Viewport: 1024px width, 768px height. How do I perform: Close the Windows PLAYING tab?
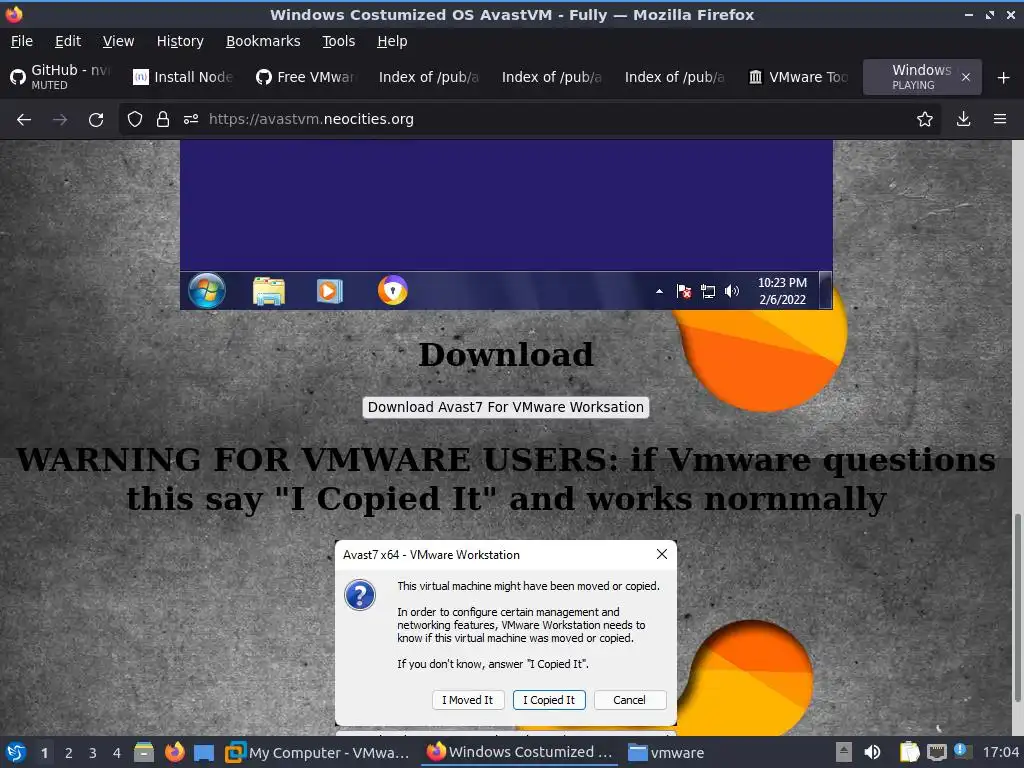966,78
